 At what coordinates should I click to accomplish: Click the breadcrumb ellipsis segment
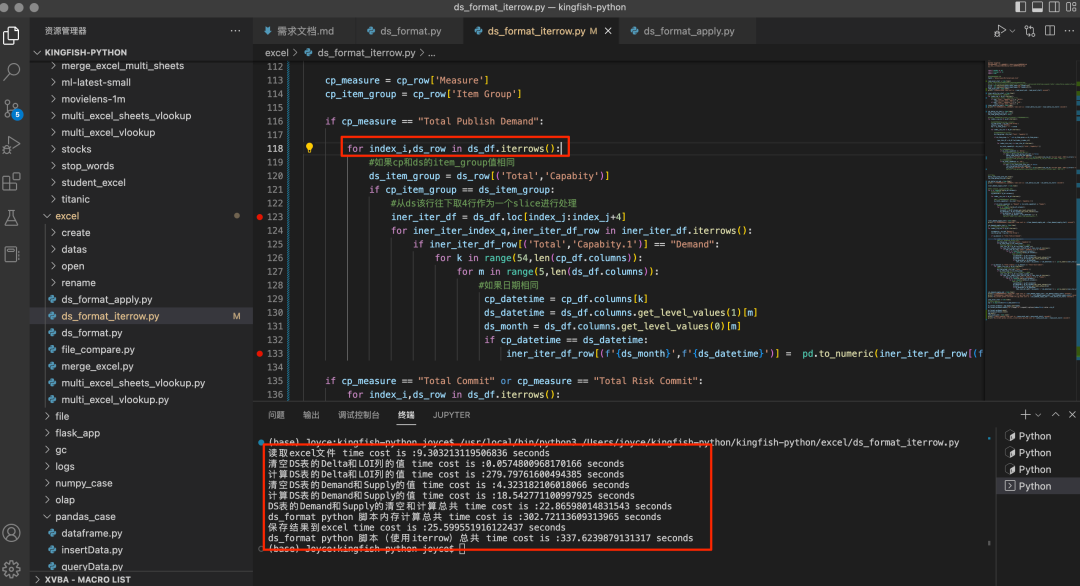432,53
